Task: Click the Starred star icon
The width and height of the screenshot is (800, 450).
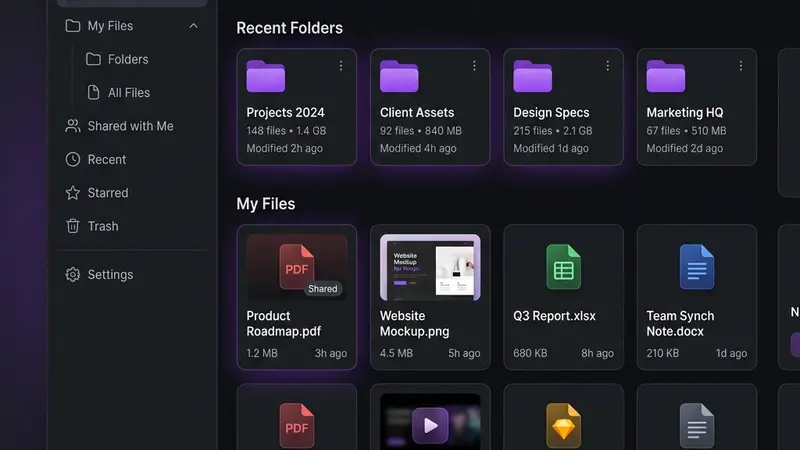Action: point(73,193)
